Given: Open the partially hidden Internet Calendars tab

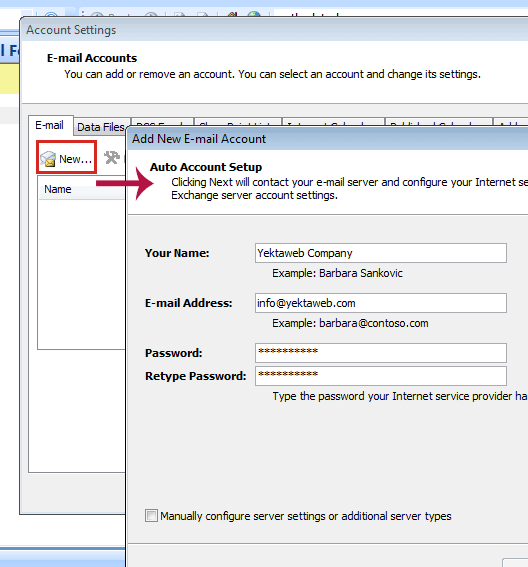Looking at the screenshot, I should [333, 122].
